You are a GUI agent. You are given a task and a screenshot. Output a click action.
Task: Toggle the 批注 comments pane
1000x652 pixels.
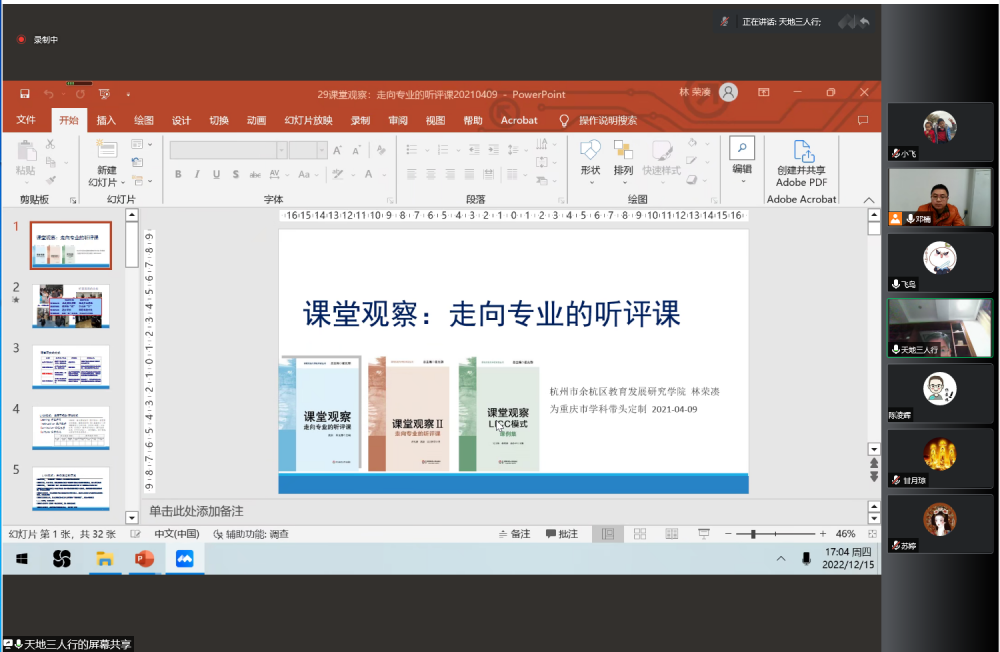(x=562, y=534)
